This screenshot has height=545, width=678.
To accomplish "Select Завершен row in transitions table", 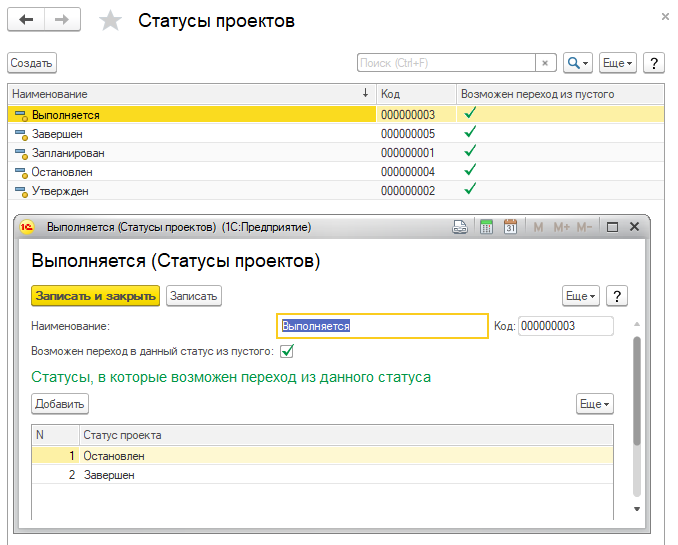I will (323, 474).
